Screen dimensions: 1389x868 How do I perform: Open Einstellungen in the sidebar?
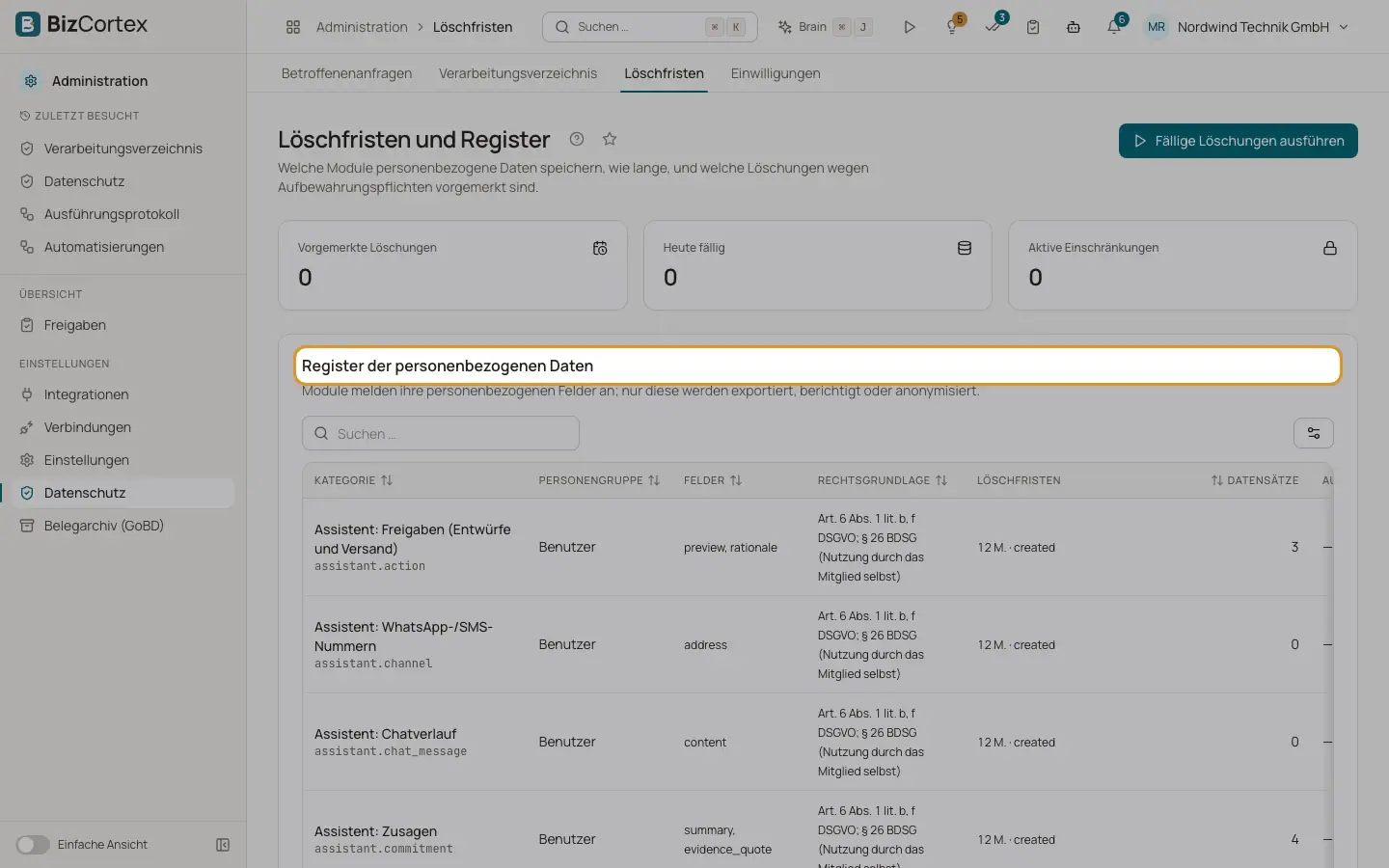[87, 460]
